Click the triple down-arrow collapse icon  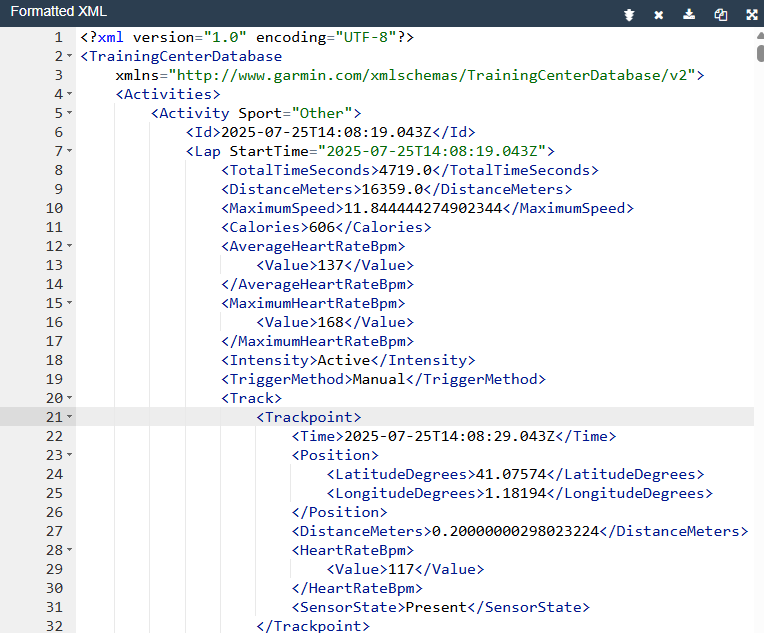629,15
